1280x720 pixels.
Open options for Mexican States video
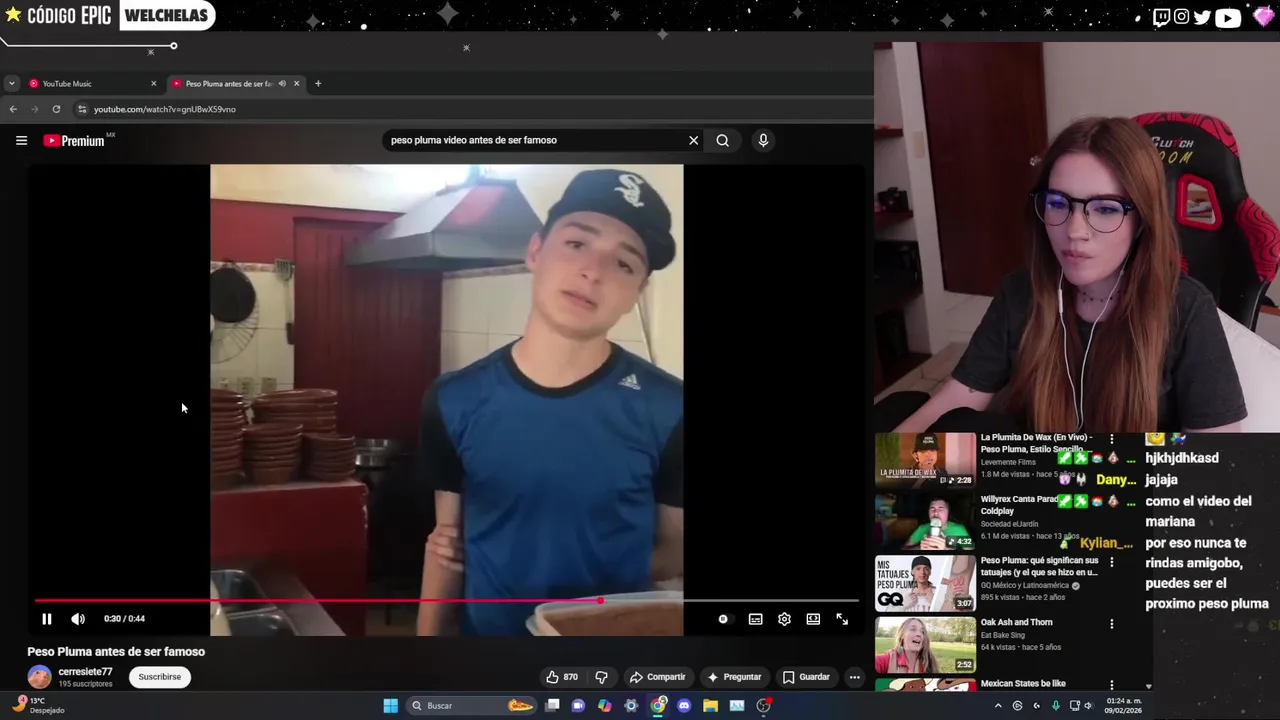[1111, 685]
